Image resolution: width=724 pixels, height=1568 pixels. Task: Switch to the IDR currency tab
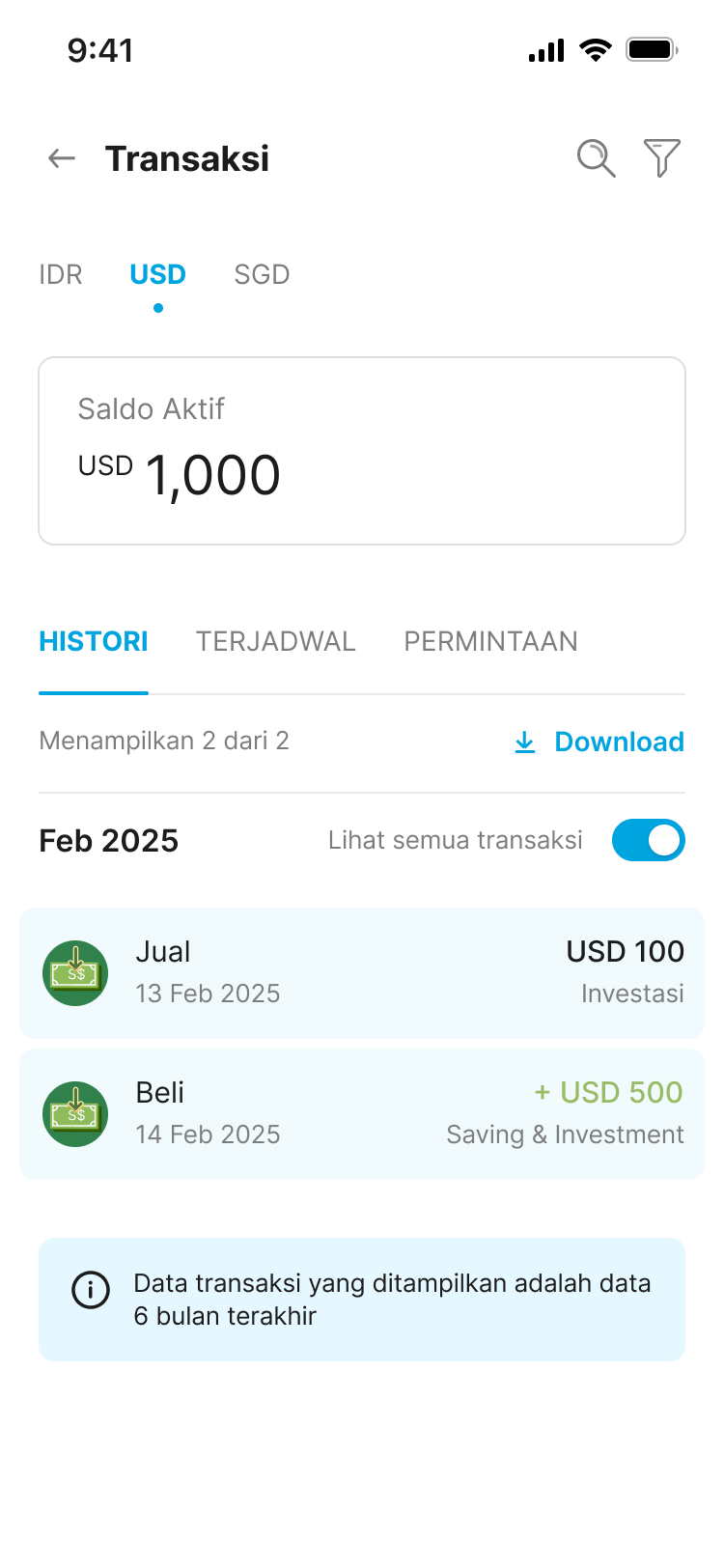click(x=61, y=275)
